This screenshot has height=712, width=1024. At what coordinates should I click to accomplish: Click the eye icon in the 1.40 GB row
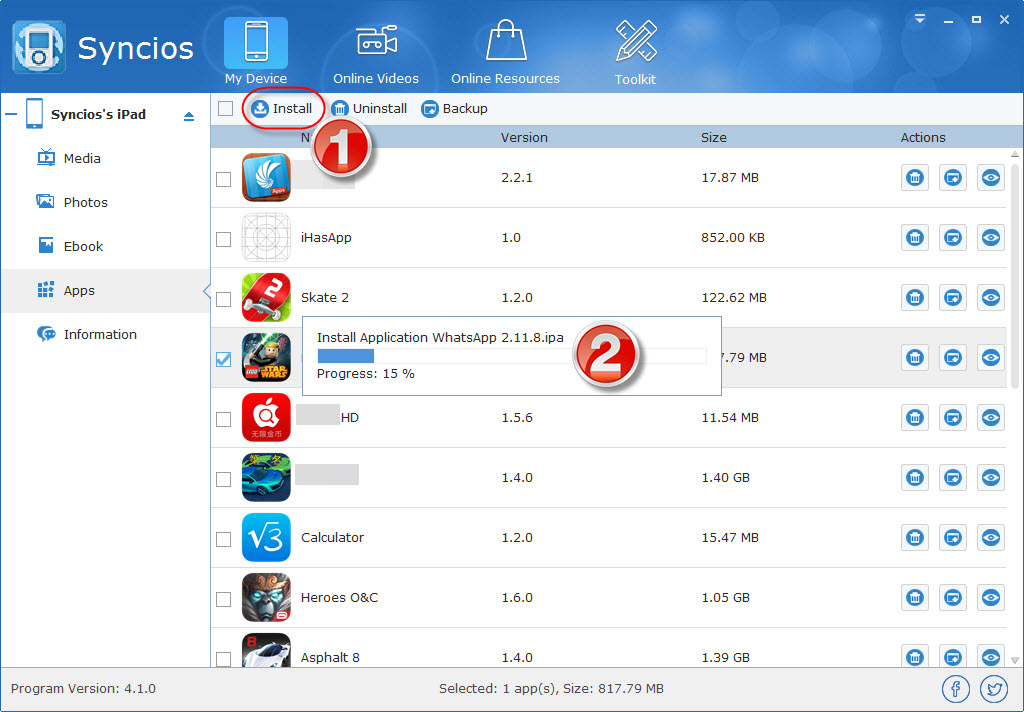coord(991,477)
